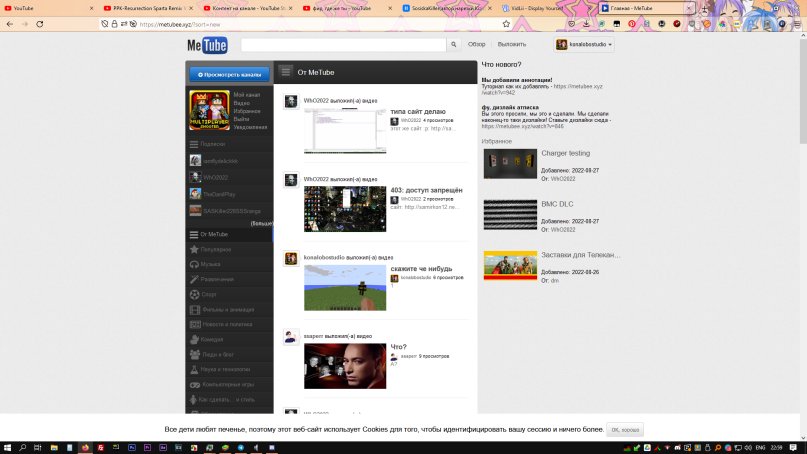Open Компьютерные игры category
Screen dimensions: 807x454
pyautogui.click(x=223, y=384)
